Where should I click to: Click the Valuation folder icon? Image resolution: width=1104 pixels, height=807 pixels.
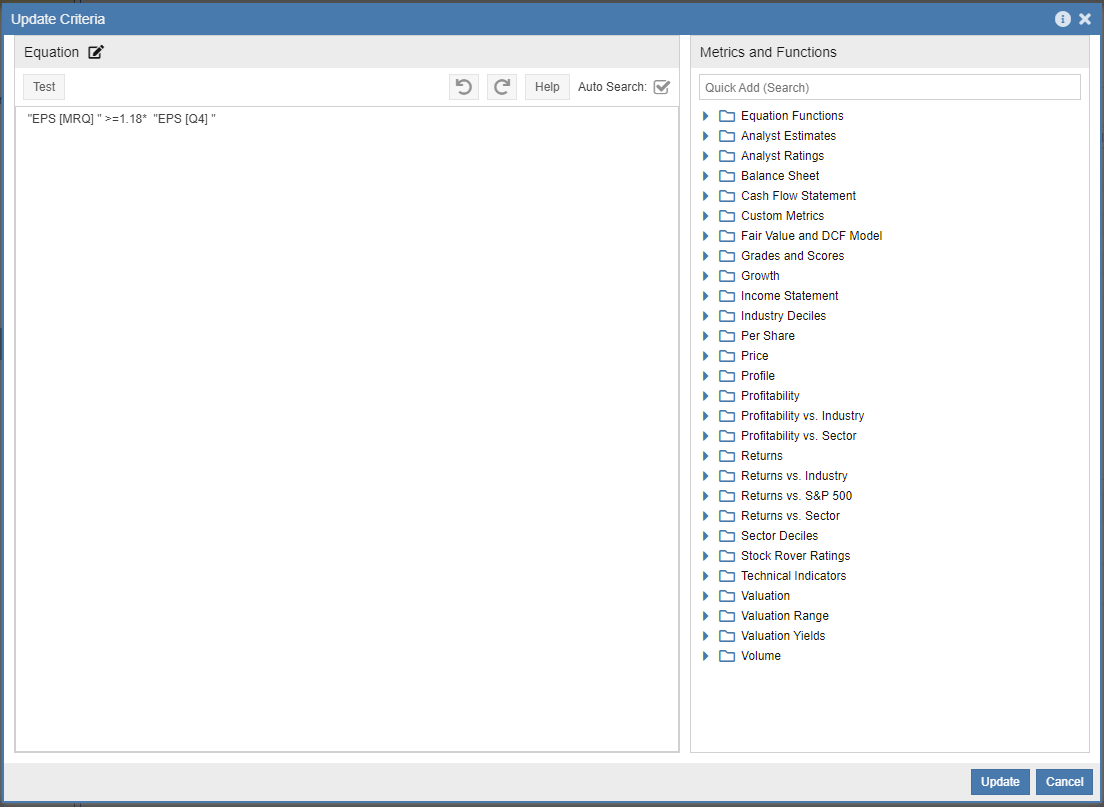[x=727, y=596]
